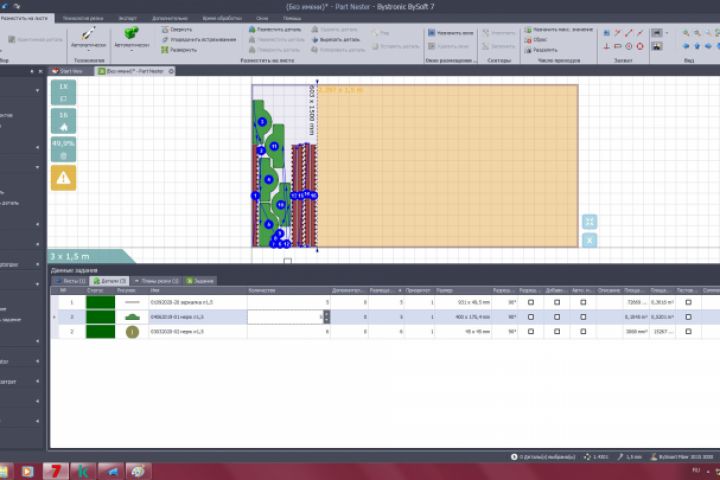Run automatic nesting with green parts icon
Image resolution: width=720 pixels, height=480 pixels.
[131, 33]
